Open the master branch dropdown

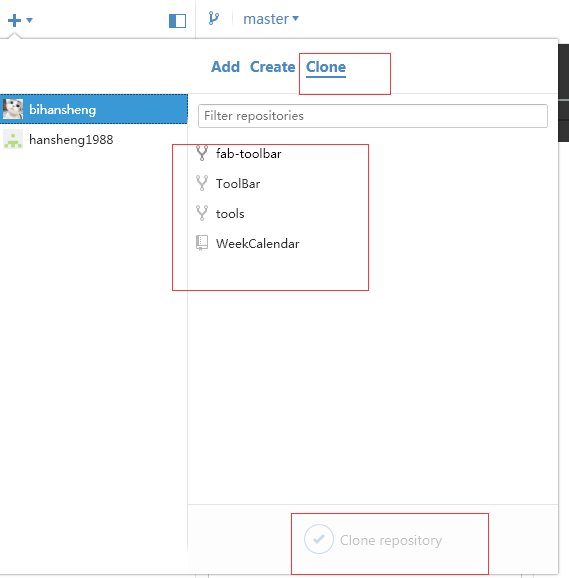coord(270,19)
